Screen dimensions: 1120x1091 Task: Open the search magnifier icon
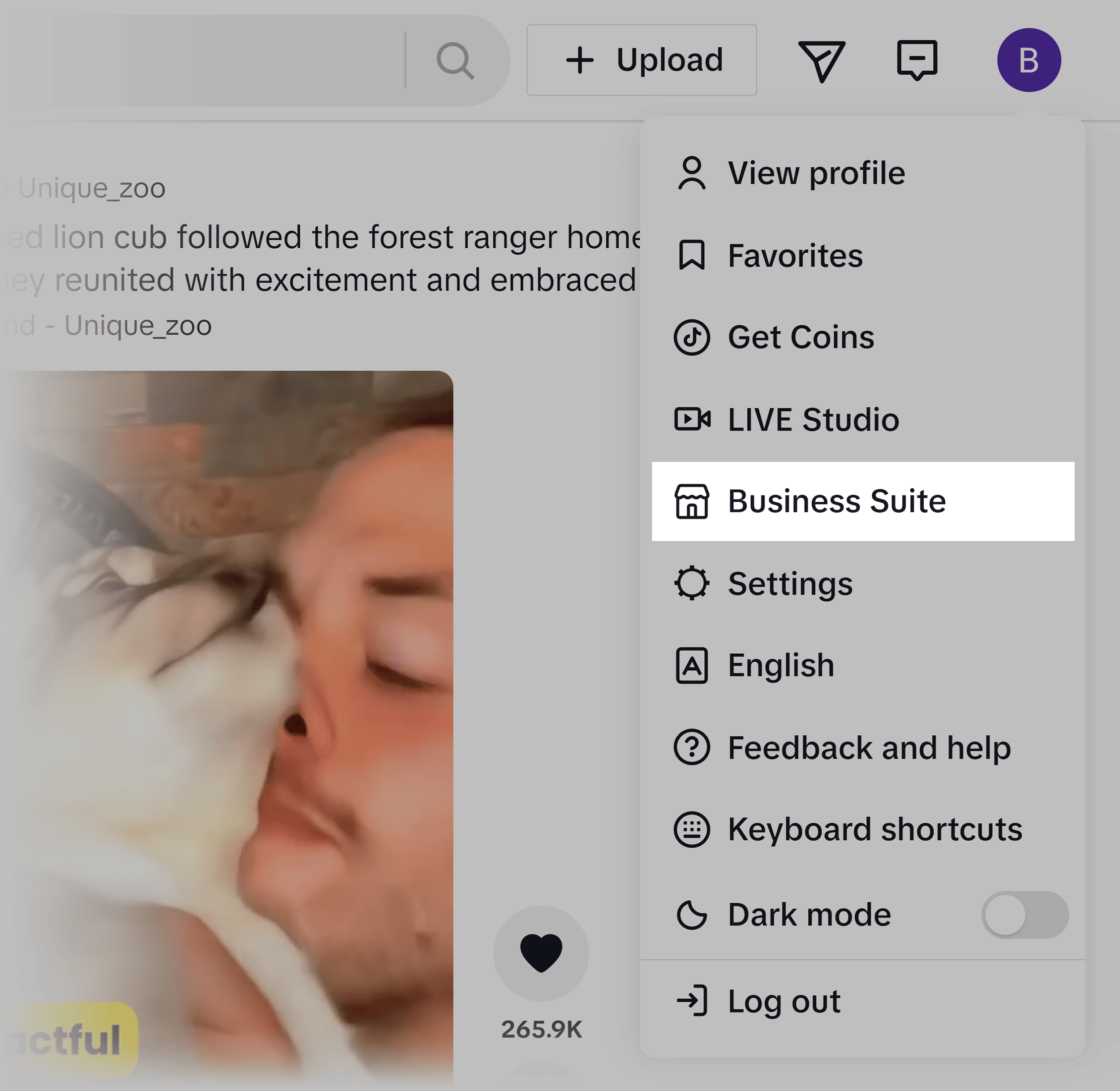click(456, 60)
